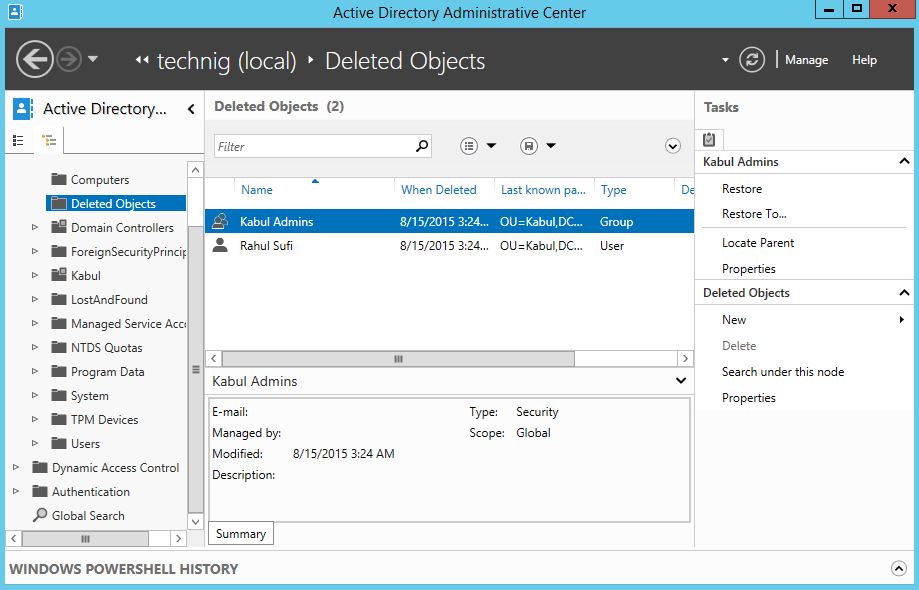
Task: Open the Manage menu
Action: [806, 60]
